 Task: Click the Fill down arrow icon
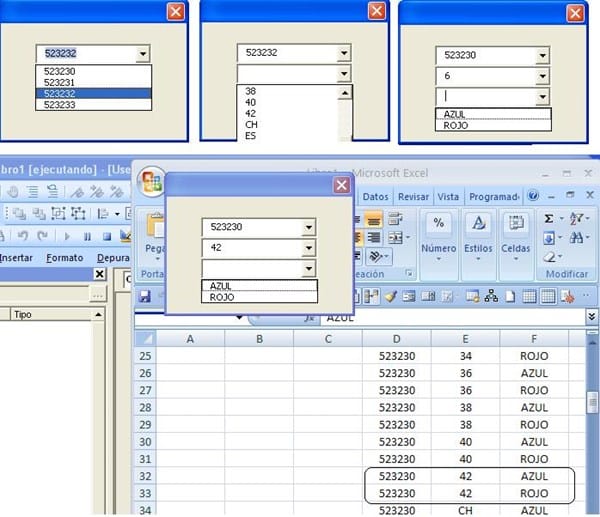(549, 238)
